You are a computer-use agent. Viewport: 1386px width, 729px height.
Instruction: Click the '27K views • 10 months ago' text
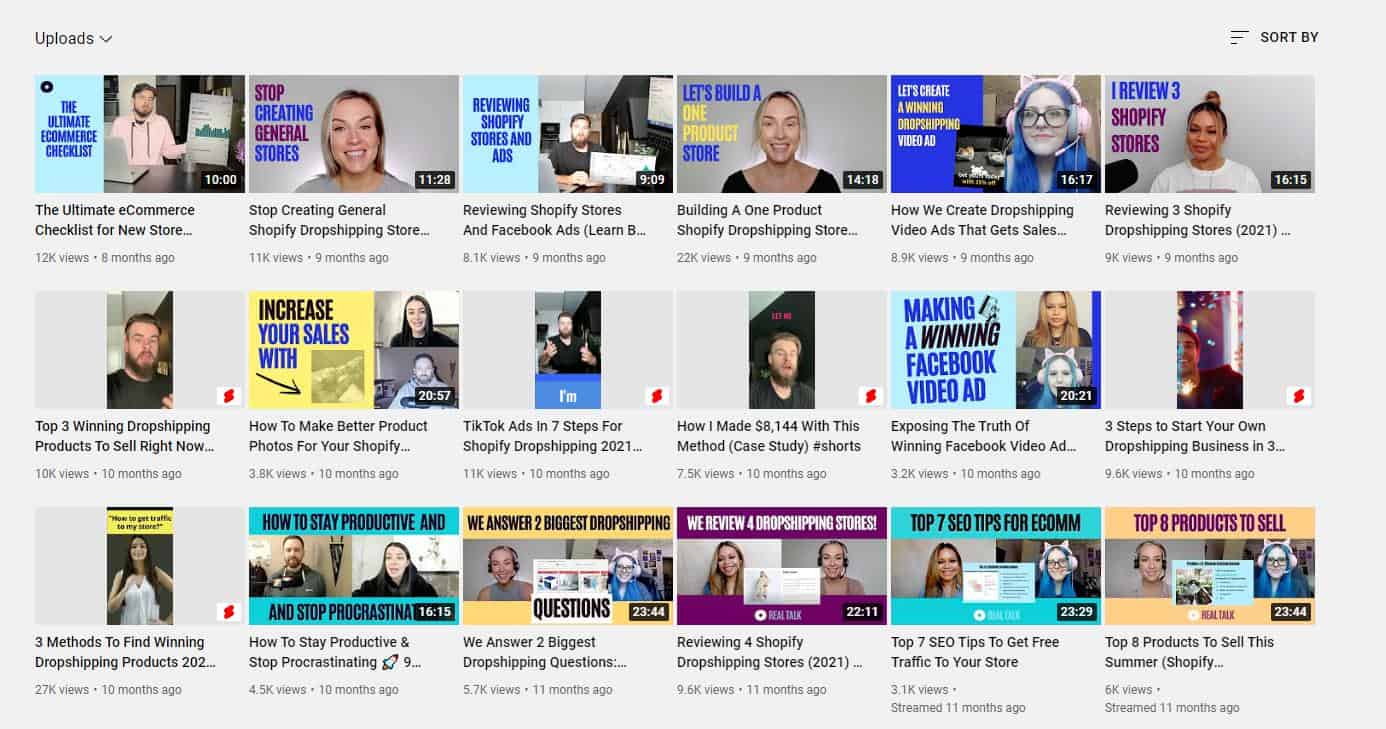(108, 690)
